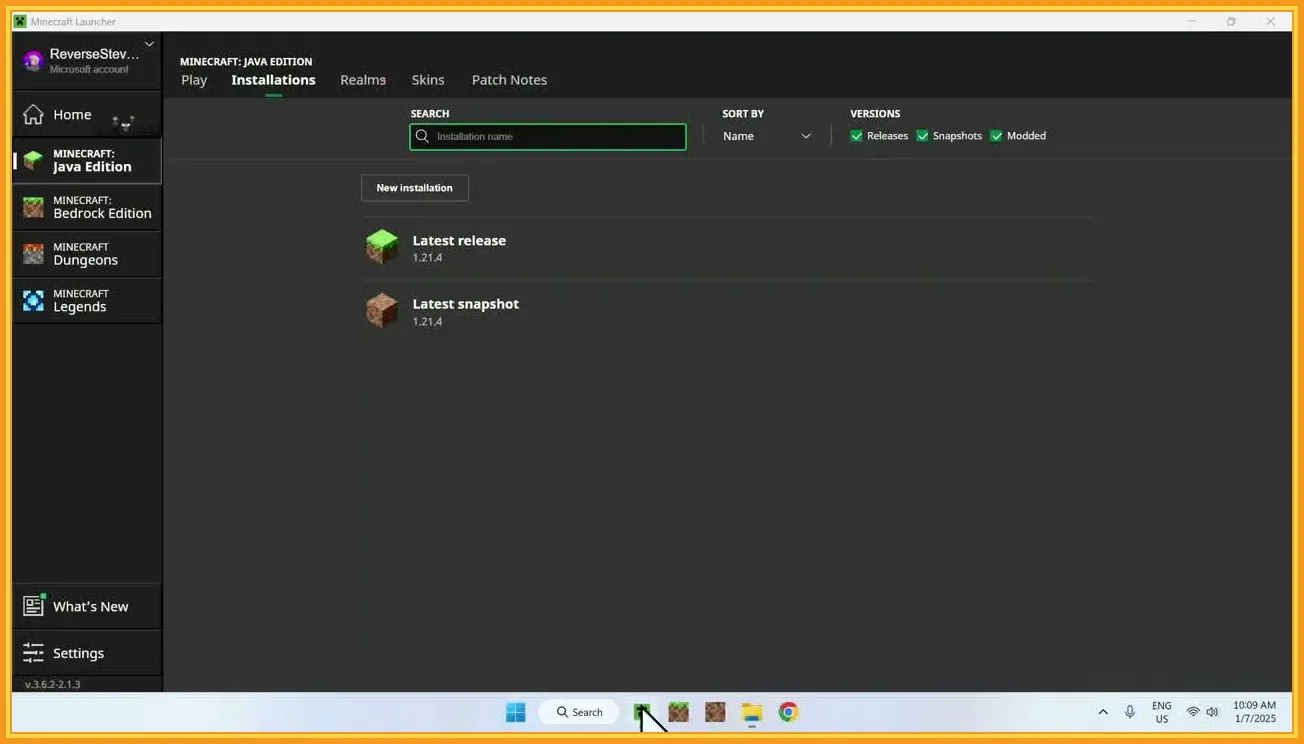Click the ReverseSteve account avatar
The height and width of the screenshot is (744, 1304).
[33, 61]
